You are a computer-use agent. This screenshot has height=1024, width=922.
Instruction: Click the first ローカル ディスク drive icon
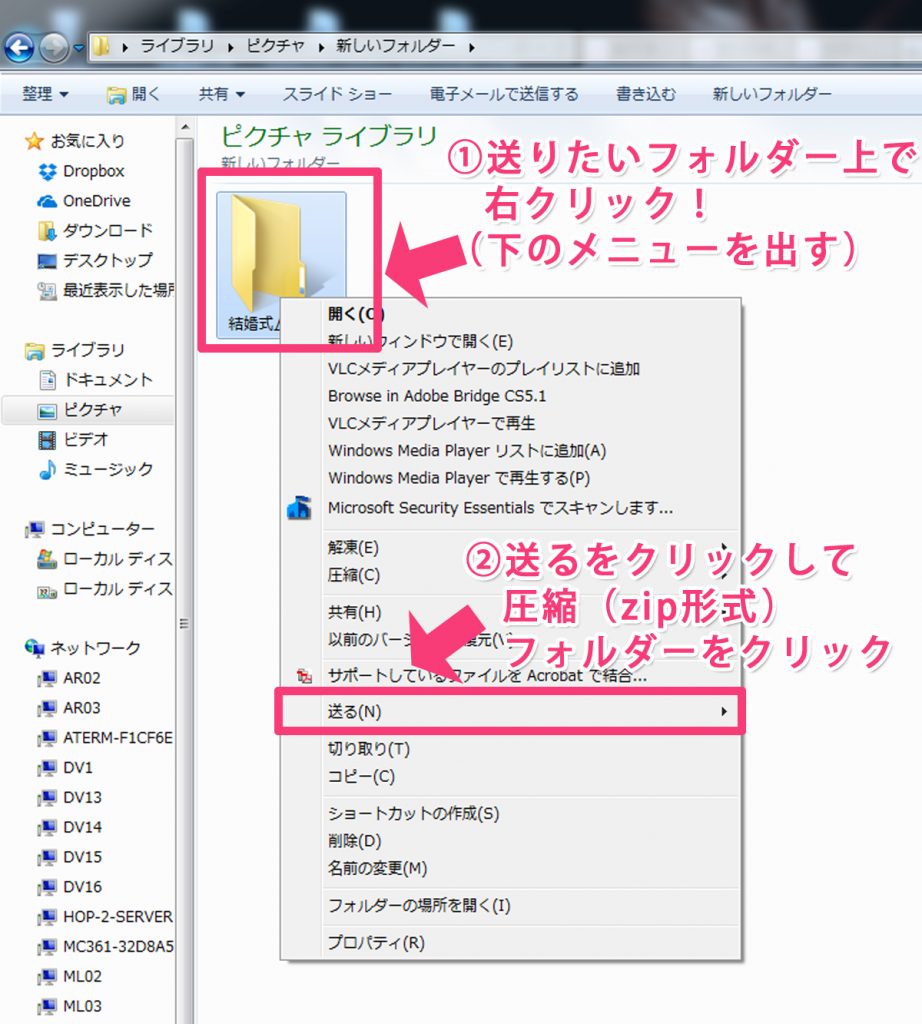(x=47, y=559)
